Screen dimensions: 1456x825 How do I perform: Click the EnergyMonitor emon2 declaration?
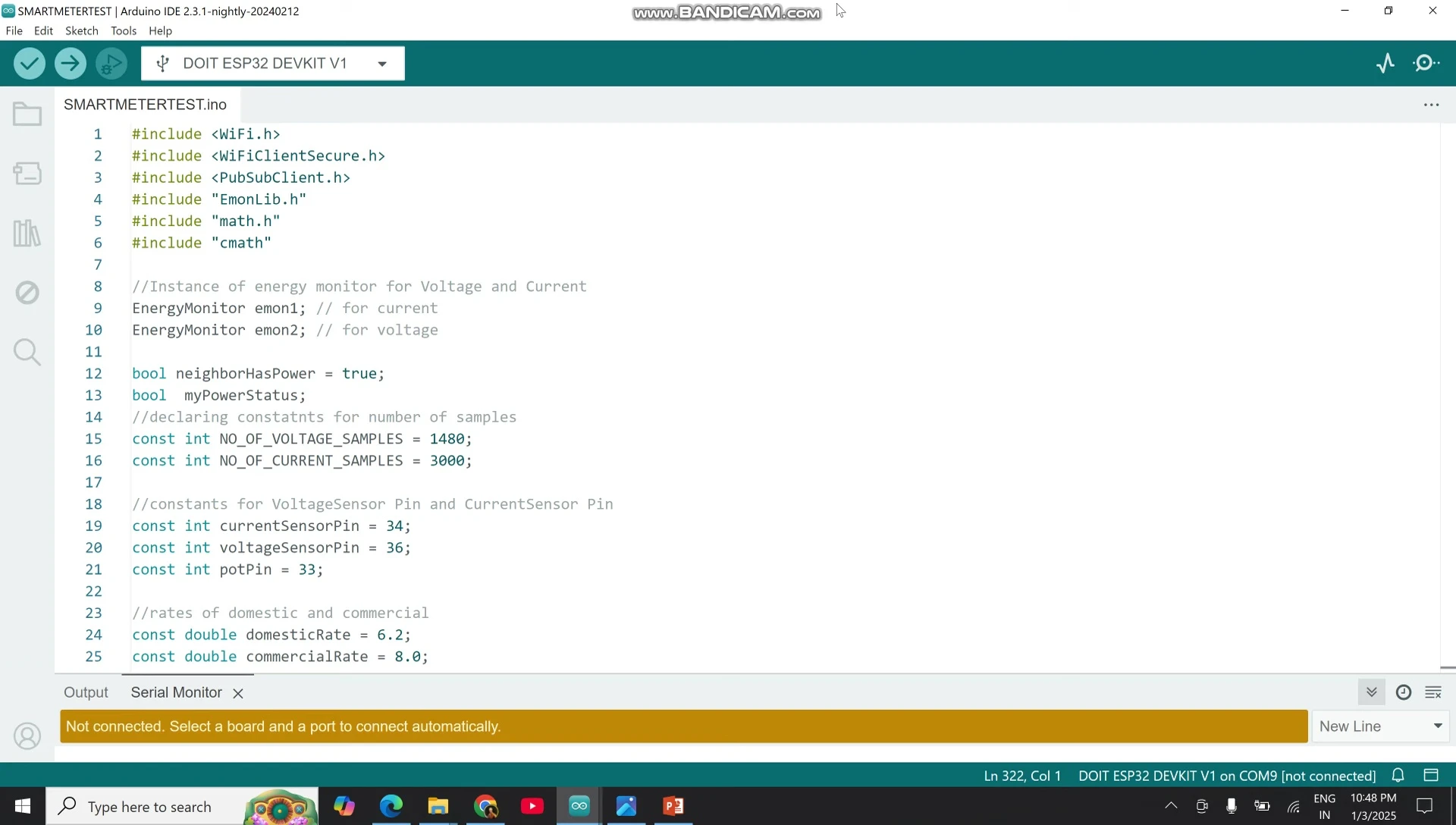[x=219, y=331]
